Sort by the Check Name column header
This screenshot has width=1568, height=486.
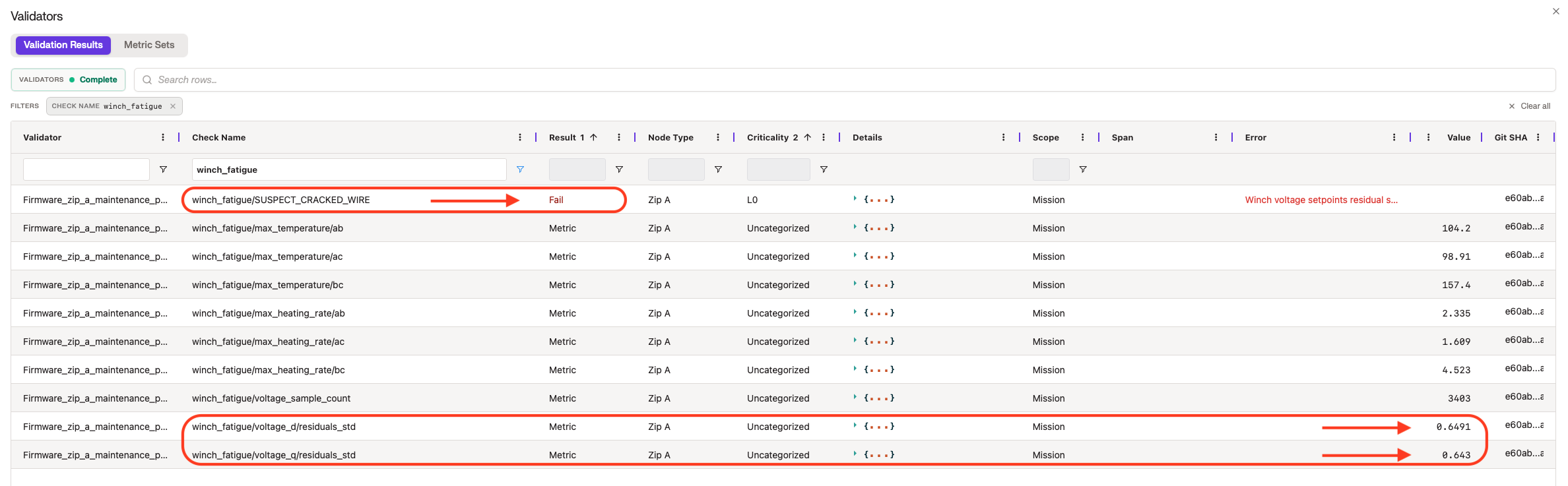pyautogui.click(x=218, y=137)
